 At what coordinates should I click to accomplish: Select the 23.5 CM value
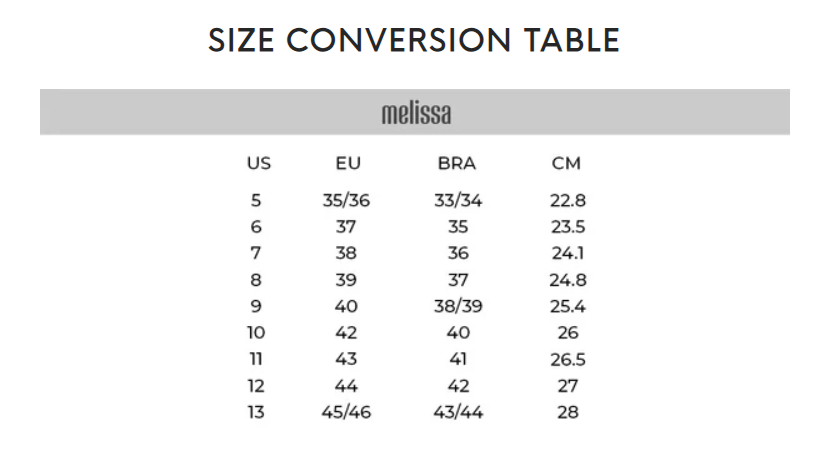[567, 227]
